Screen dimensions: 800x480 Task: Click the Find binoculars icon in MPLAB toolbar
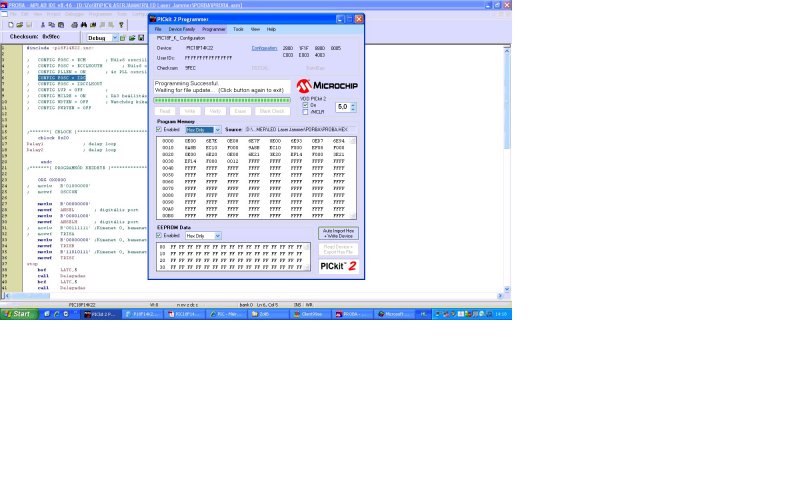[x=84, y=24]
